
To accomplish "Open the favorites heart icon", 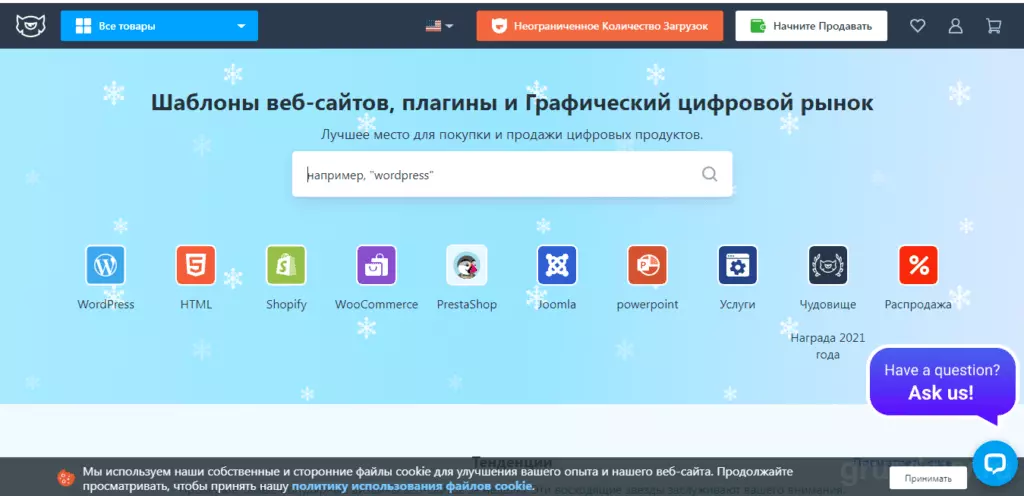I will (x=918, y=26).
